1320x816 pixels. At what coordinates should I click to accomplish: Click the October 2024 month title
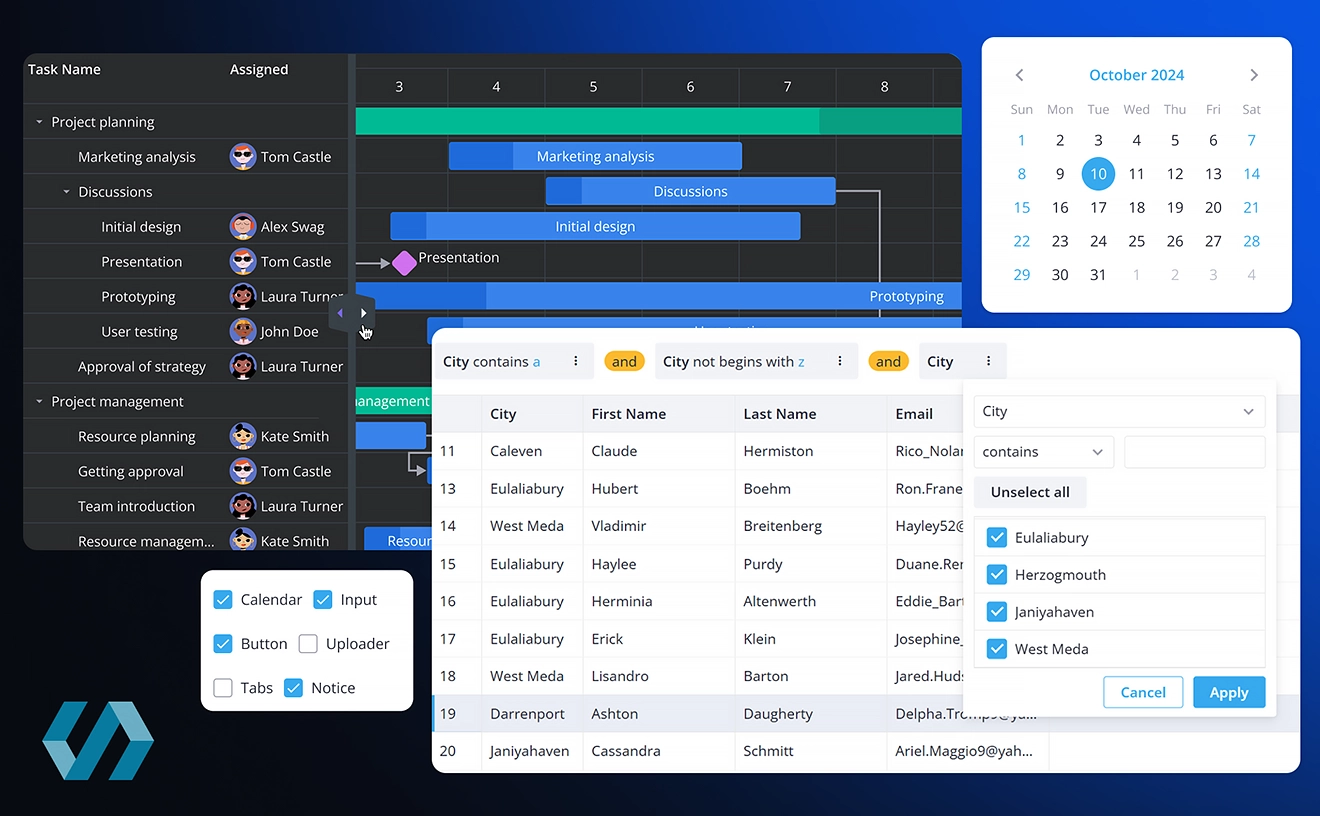tap(1136, 75)
